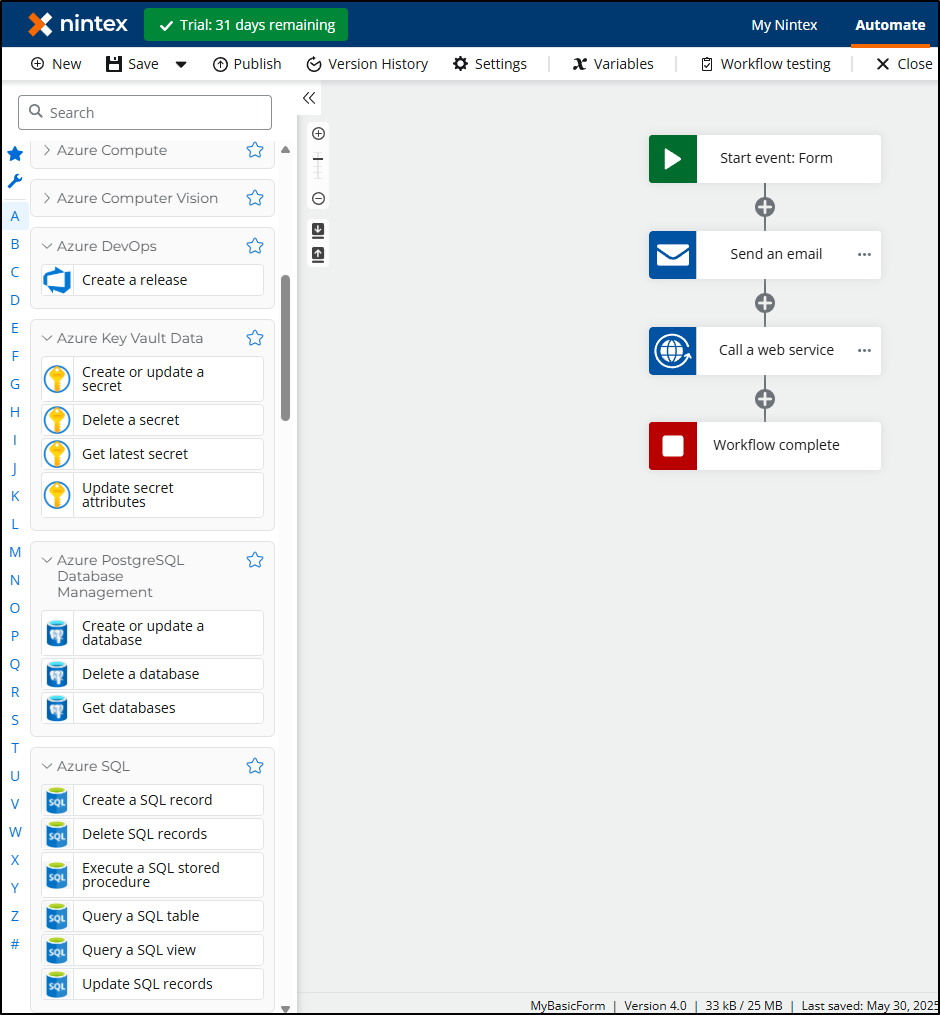
Task: Select the Execute a SQL stored procedure action
Action: (152, 875)
